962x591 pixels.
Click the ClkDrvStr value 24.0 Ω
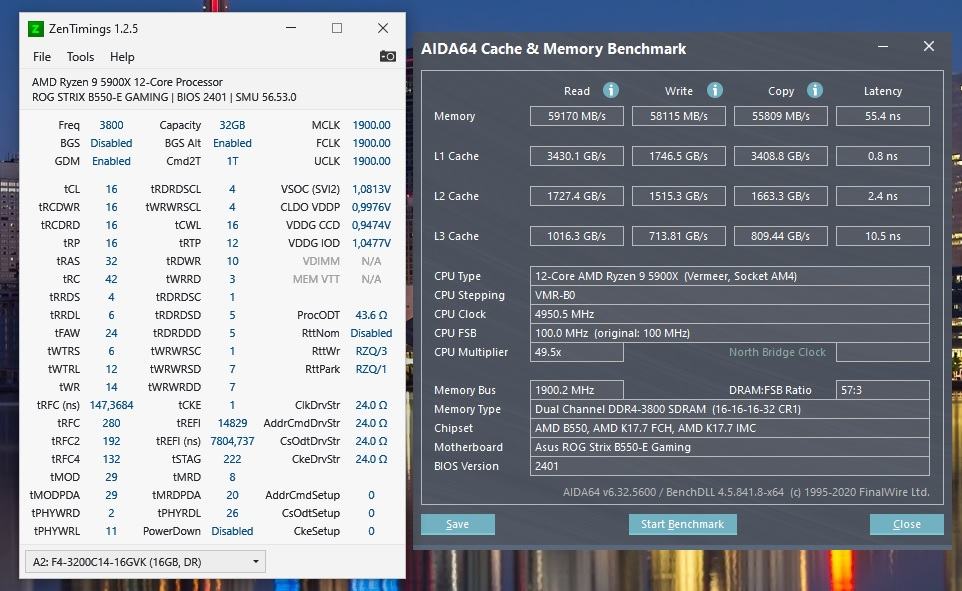coord(371,405)
